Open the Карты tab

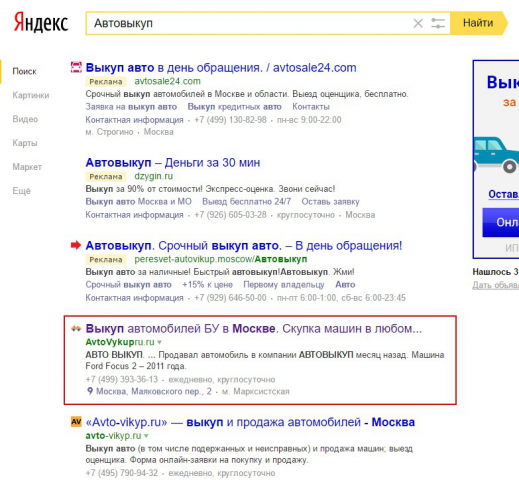click(x=25, y=143)
